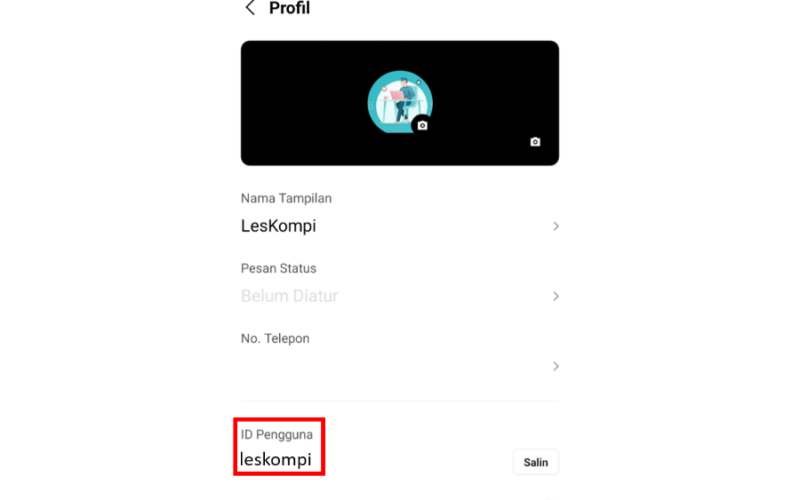
Task: Tap the Pesan Status label
Action: [279, 268]
